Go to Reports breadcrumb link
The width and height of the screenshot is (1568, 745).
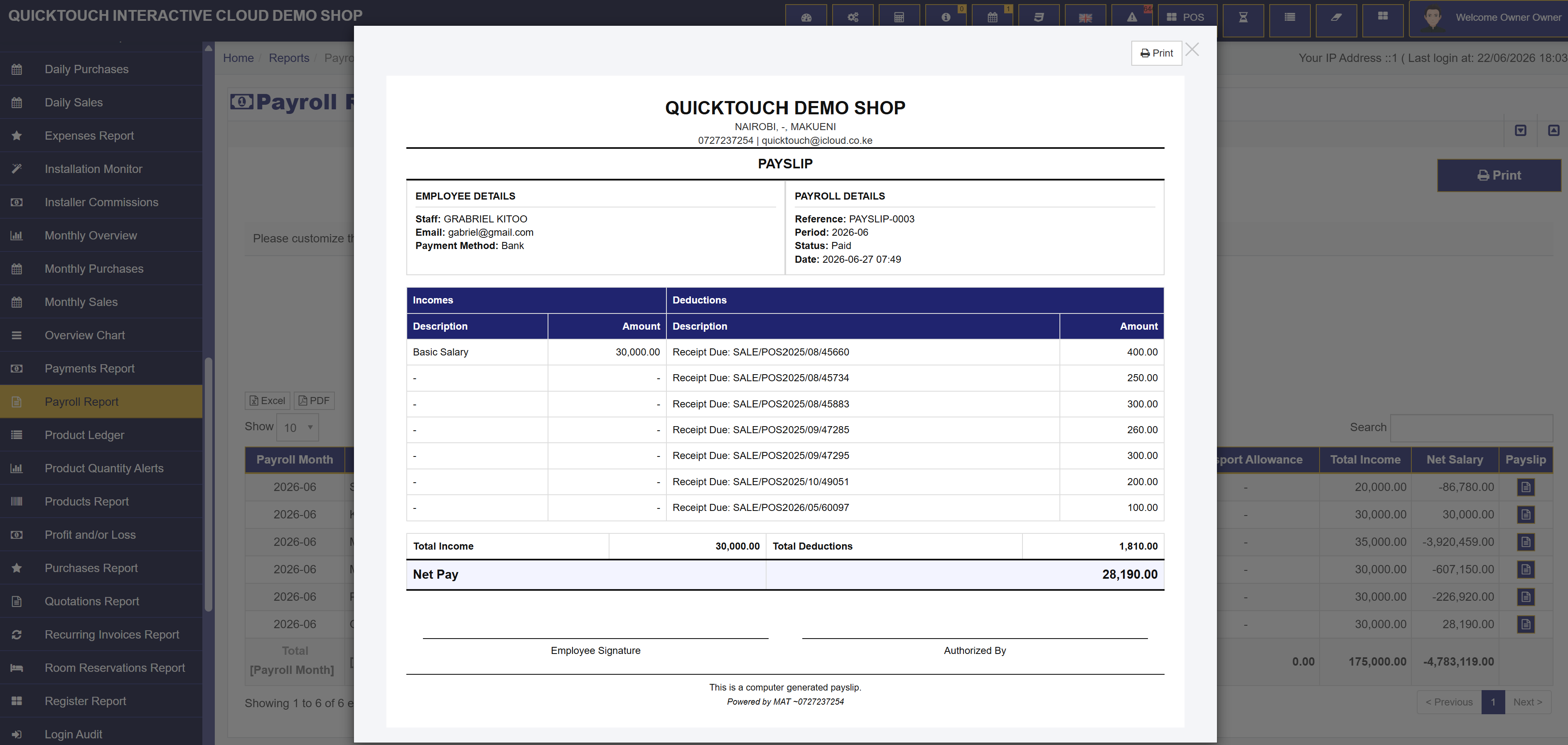tap(289, 58)
